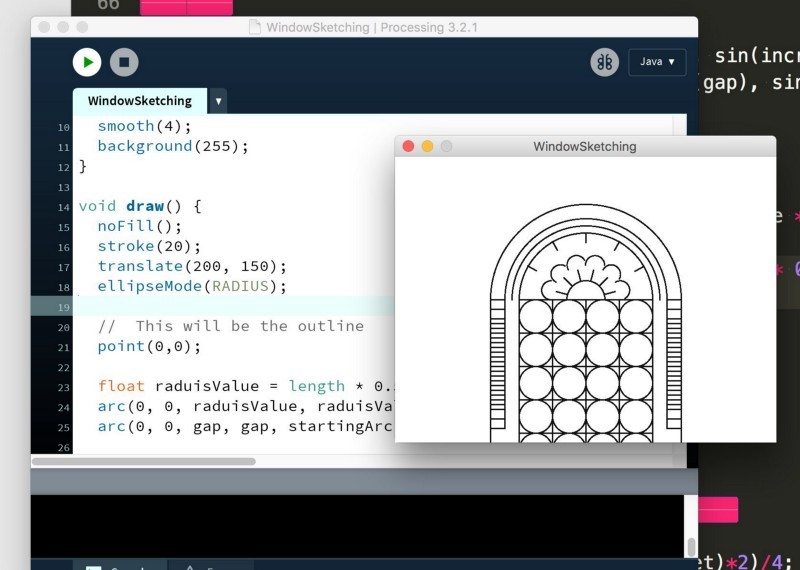Screen dimensions: 800x570
Task: Click line number 14 in the gutter
Action: point(63,207)
